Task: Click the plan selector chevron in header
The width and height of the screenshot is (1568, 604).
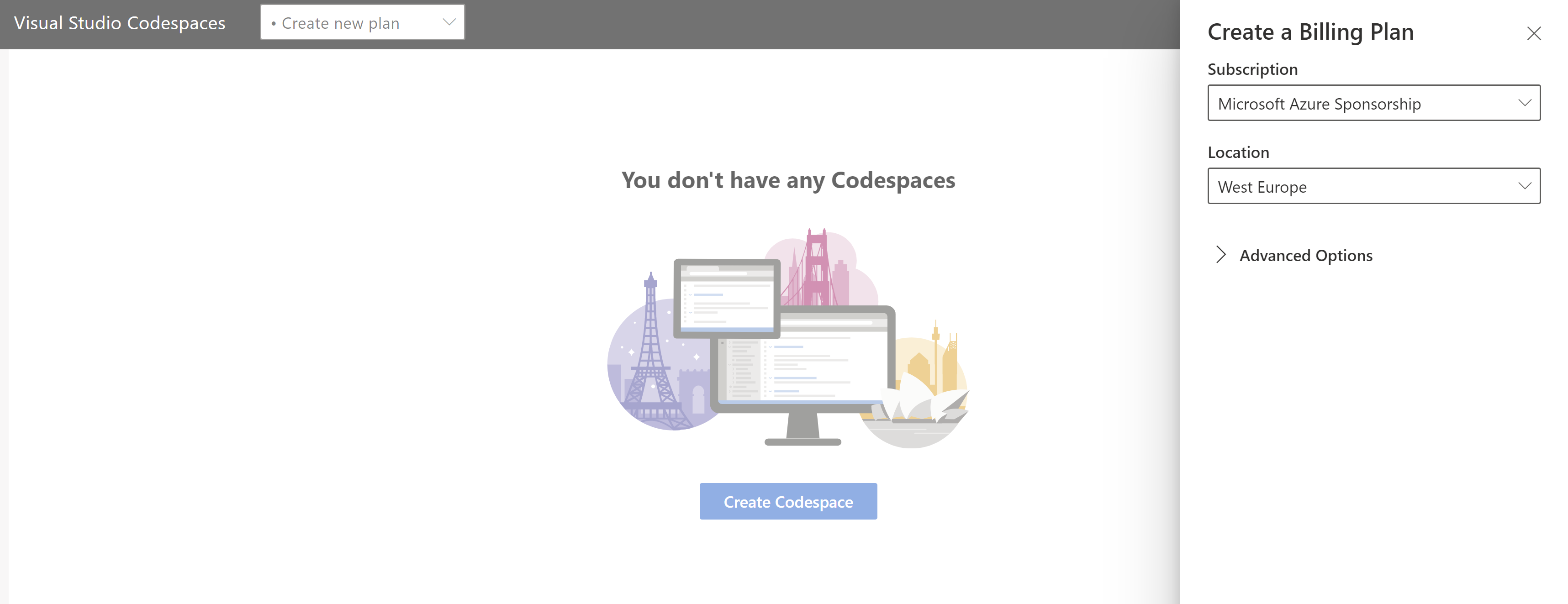Action: coord(449,22)
